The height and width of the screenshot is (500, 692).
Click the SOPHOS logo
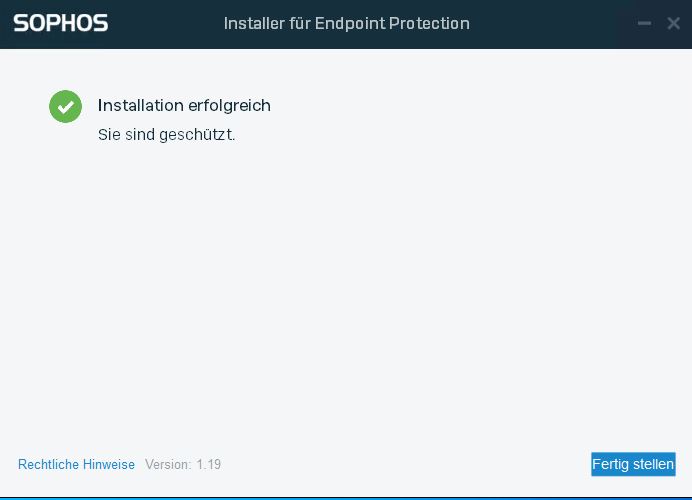[x=61, y=23]
